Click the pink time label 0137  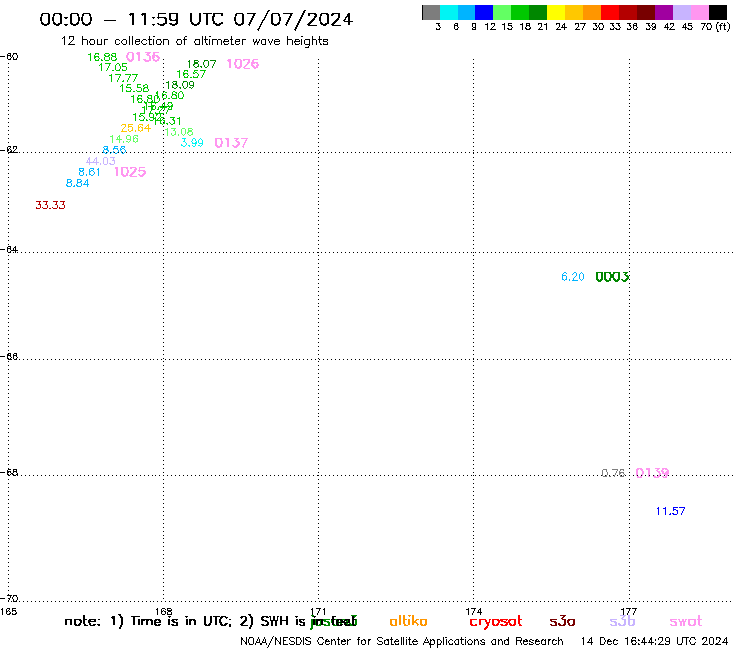(x=231, y=143)
